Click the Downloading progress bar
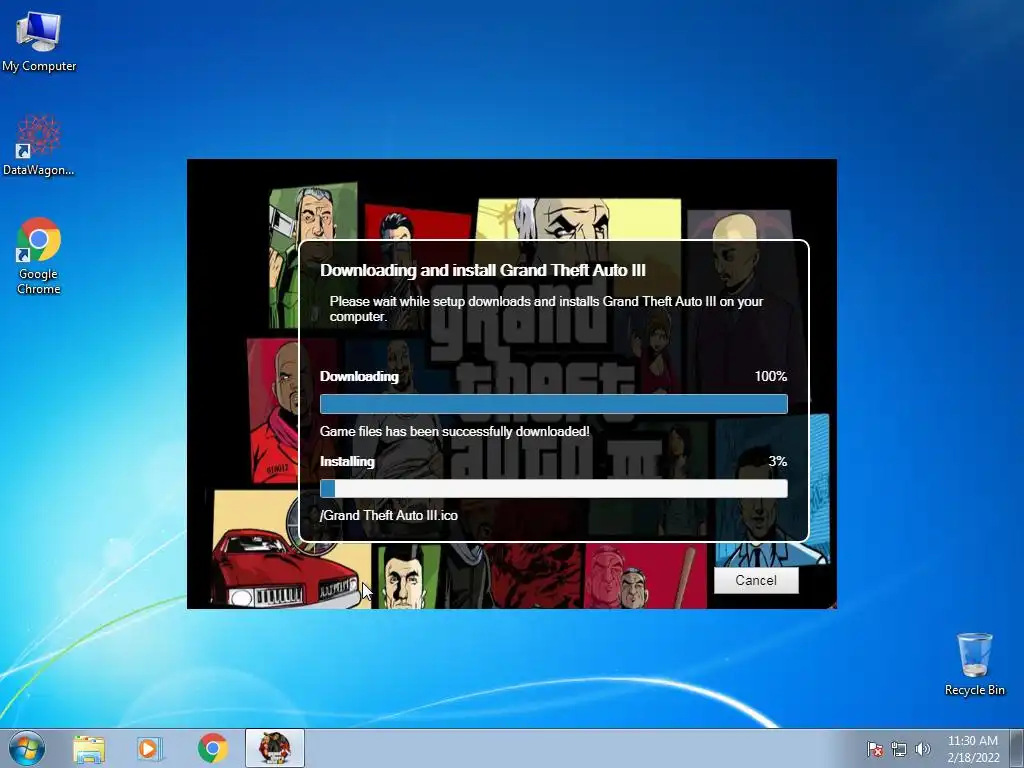The height and width of the screenshot is (768, 1024). [x=554, y=404]
